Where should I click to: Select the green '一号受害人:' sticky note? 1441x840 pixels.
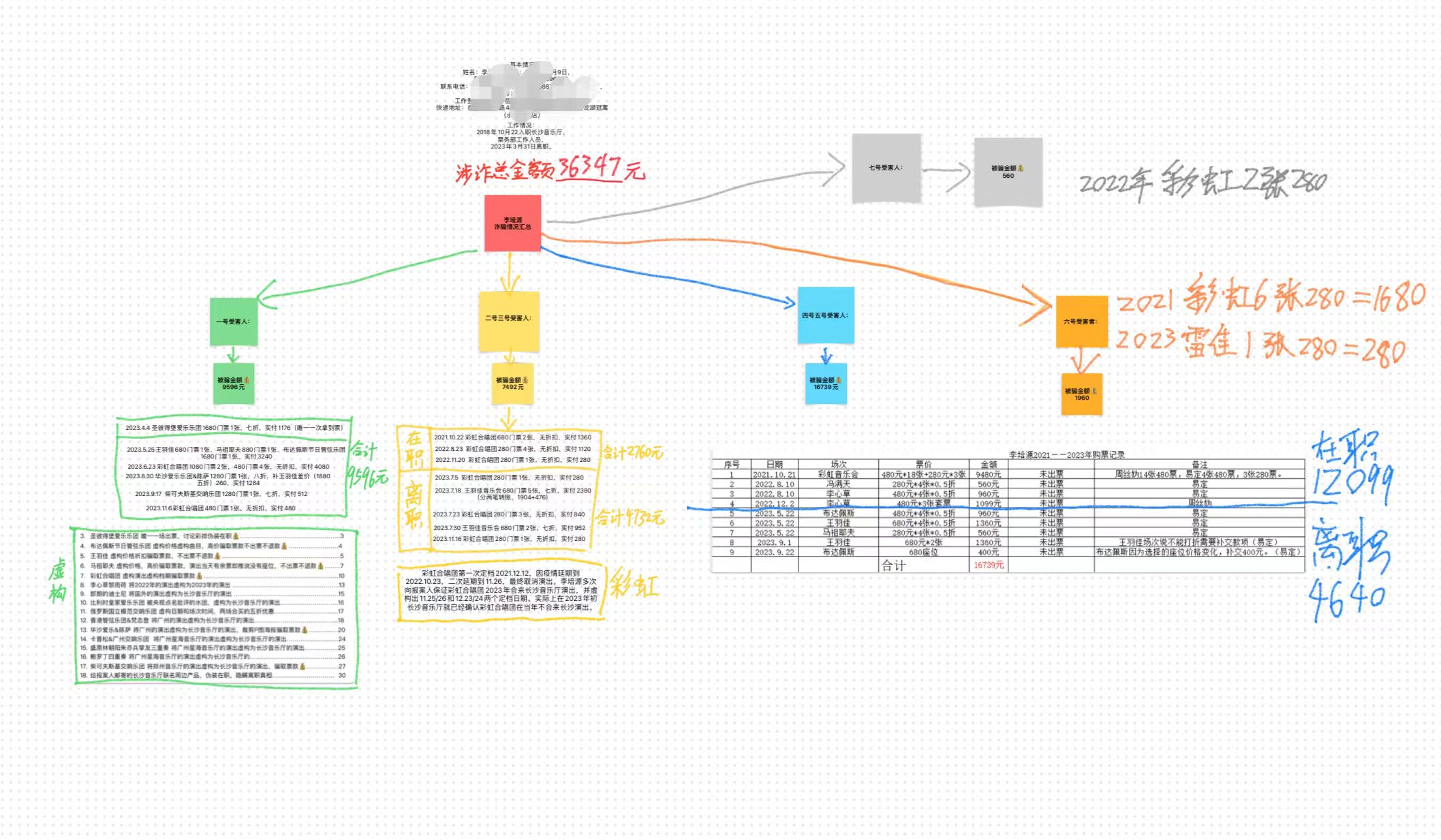point(234,322)
